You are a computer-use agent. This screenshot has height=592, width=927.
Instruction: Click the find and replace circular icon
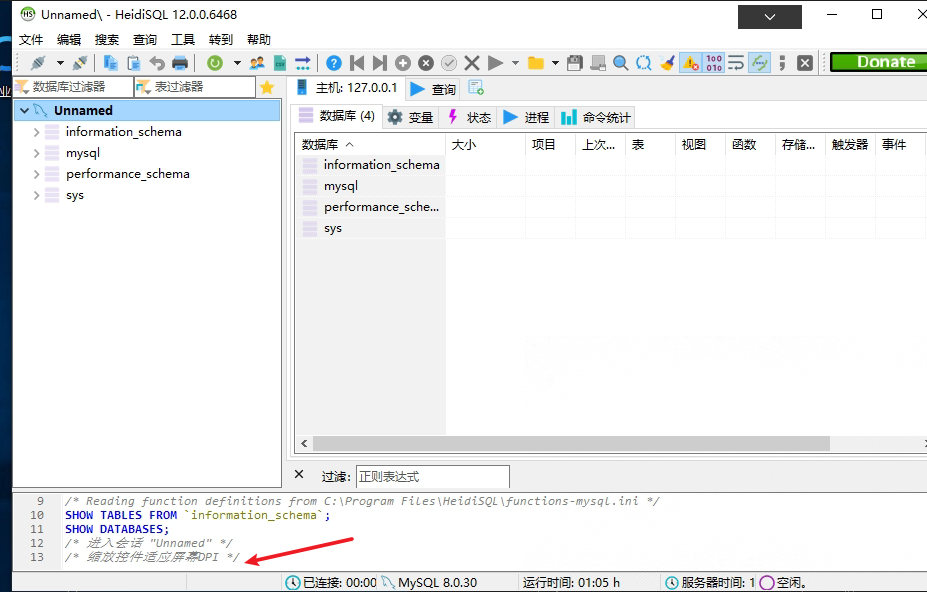pos(644,63)
